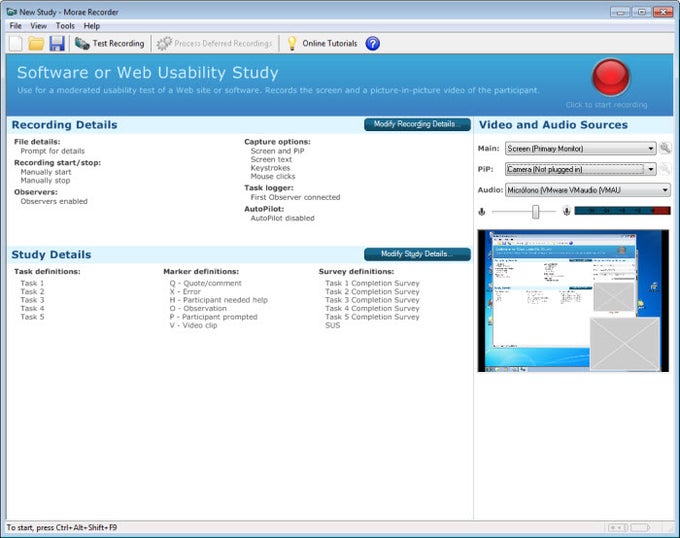Click the large PiP placeholder in preview
This screenshot has height=538, width=680.
pos(624,344)
